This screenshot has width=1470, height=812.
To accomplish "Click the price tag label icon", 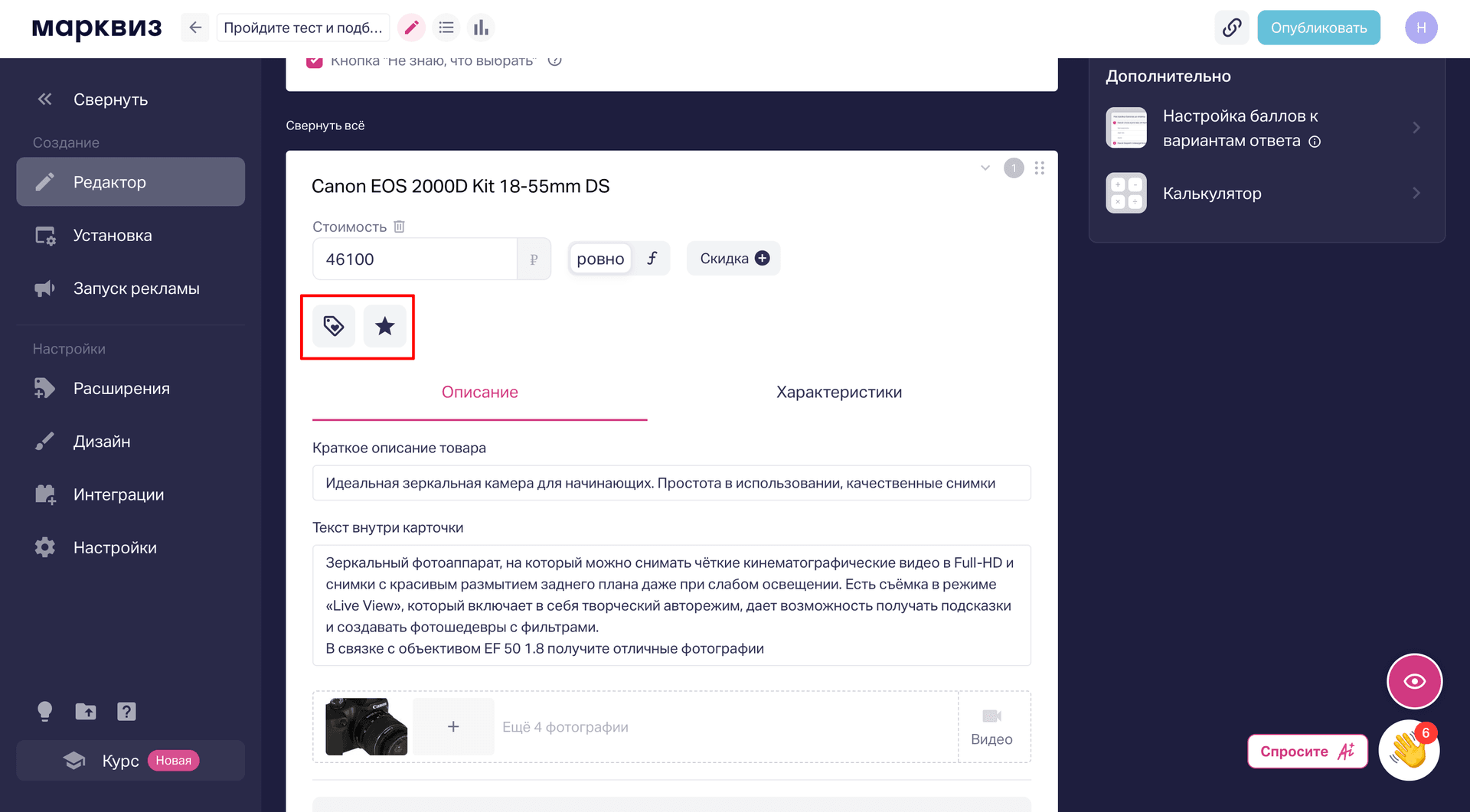I will 334,326.
